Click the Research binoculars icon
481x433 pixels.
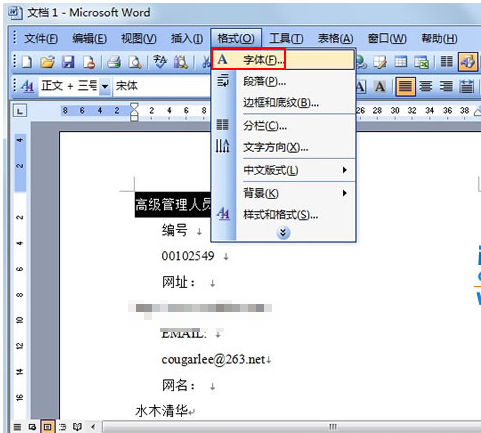[181, 62]
